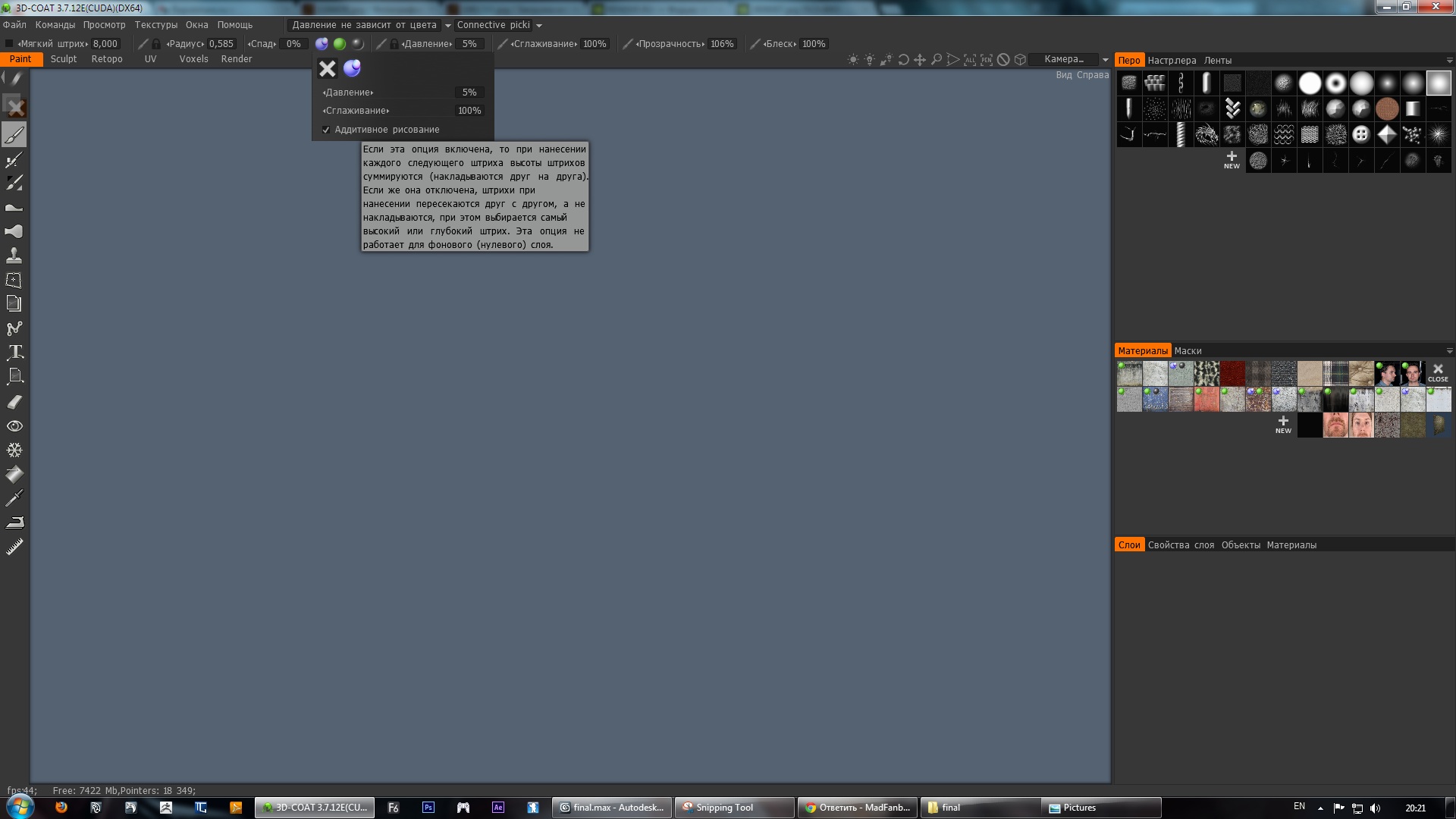Click CLOSE button in Materials panel

(x=1438, y=372)
